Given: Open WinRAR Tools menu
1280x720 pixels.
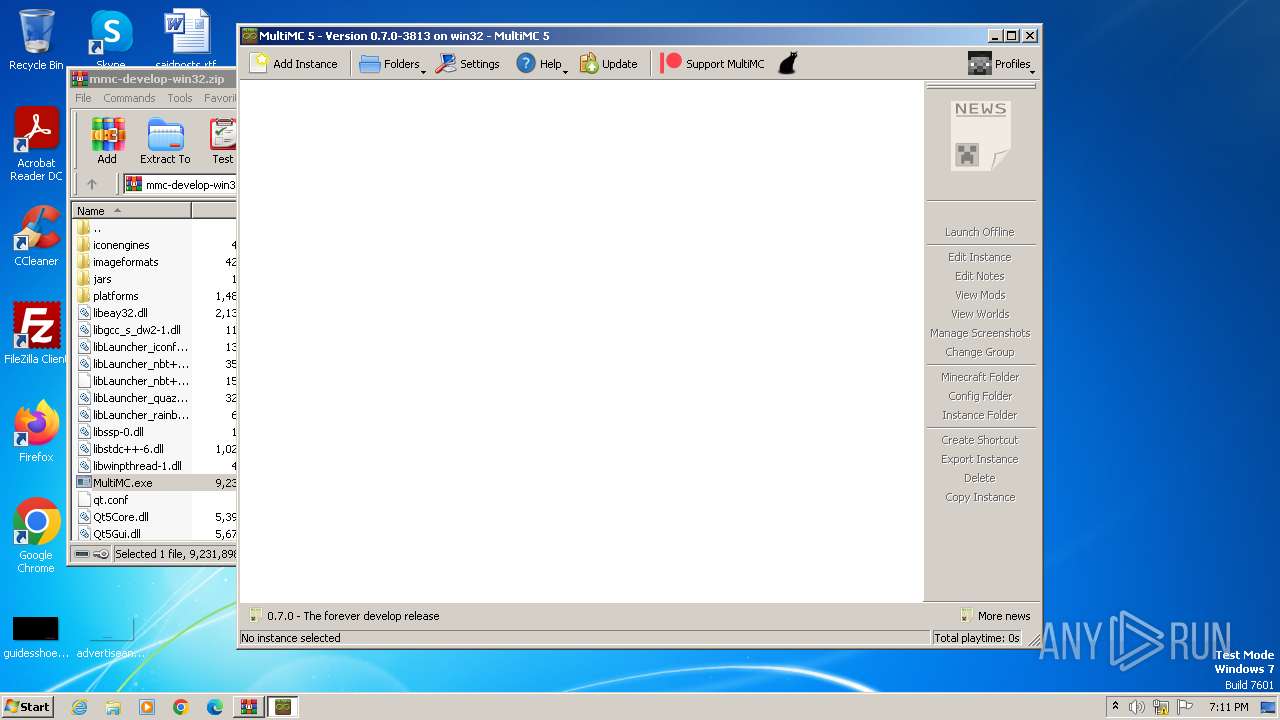Looking at the screenshot, I should tap(180, 98).
